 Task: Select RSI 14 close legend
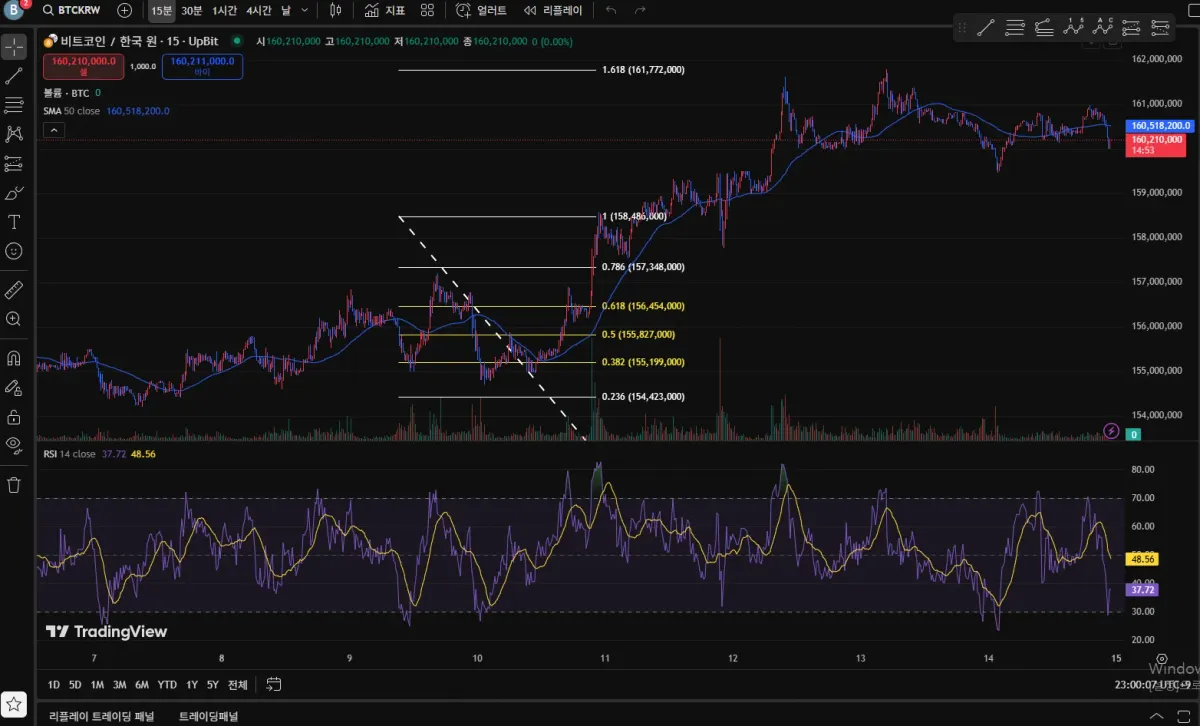pos(70,454)
